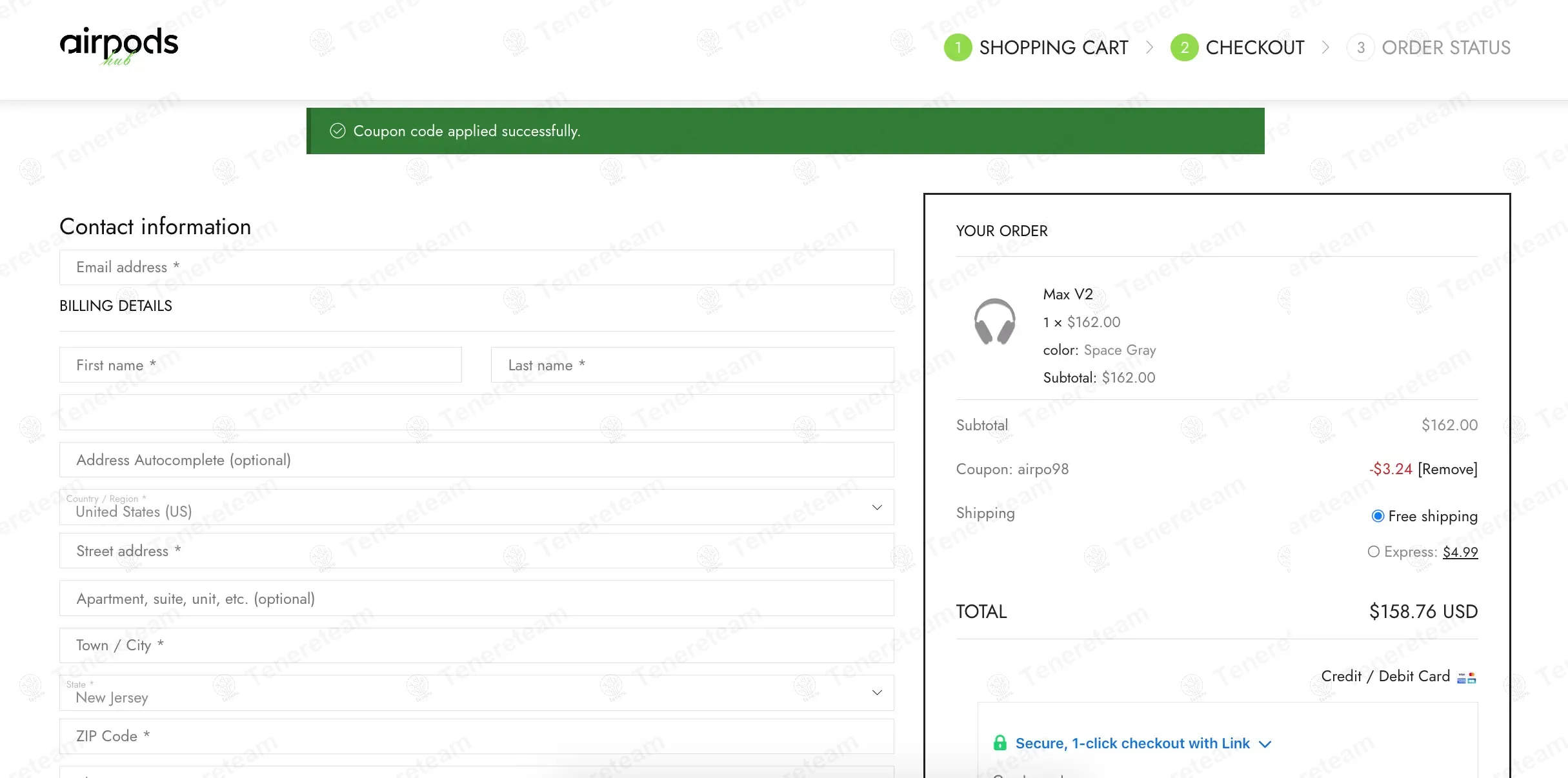Go to the ORDER STATUS step
Screen dimensions: 1568x778
(x=1446, y=48)
